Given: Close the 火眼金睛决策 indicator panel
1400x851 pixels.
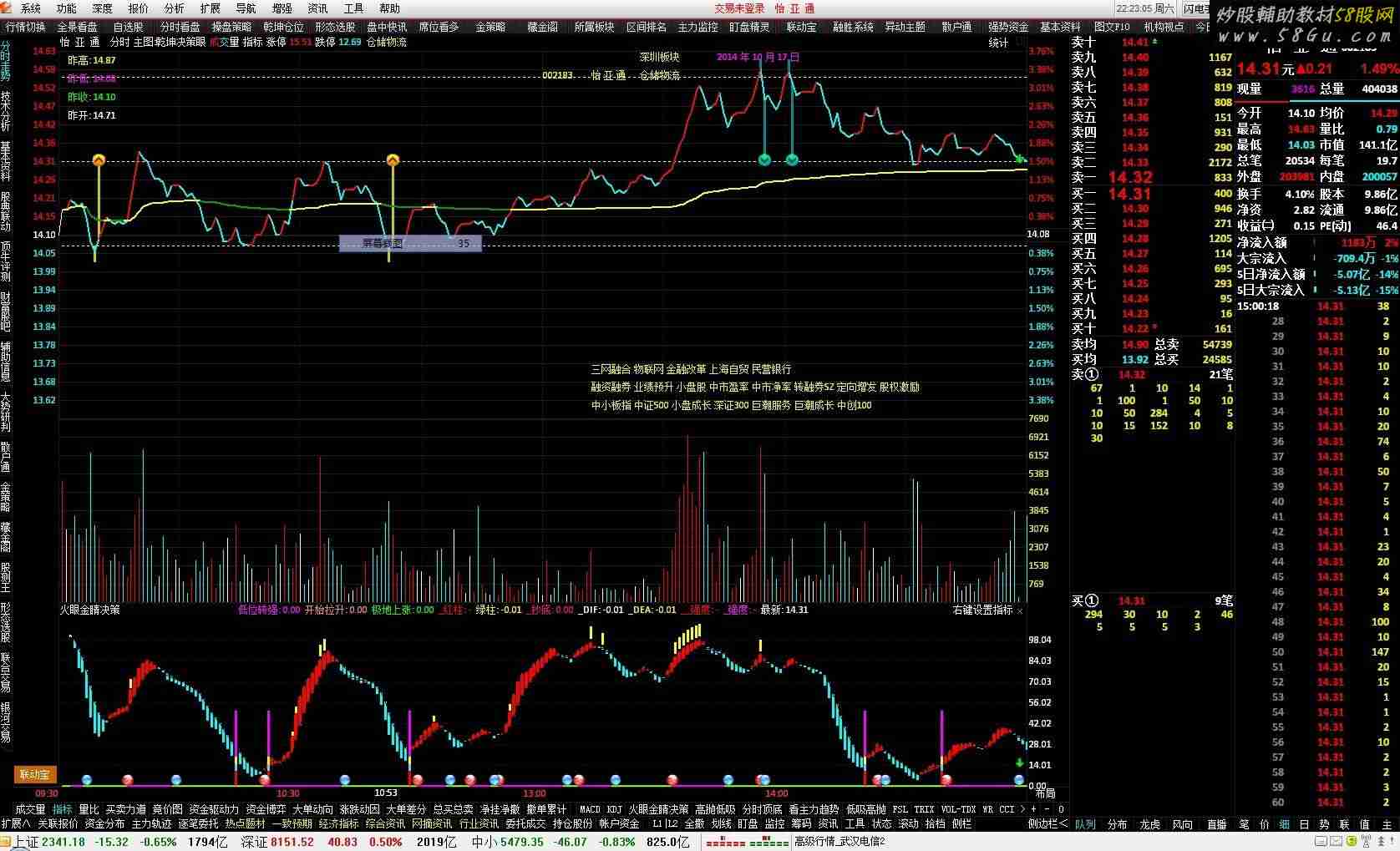Looking at the screenshot, I should (x=1020, y=610).
